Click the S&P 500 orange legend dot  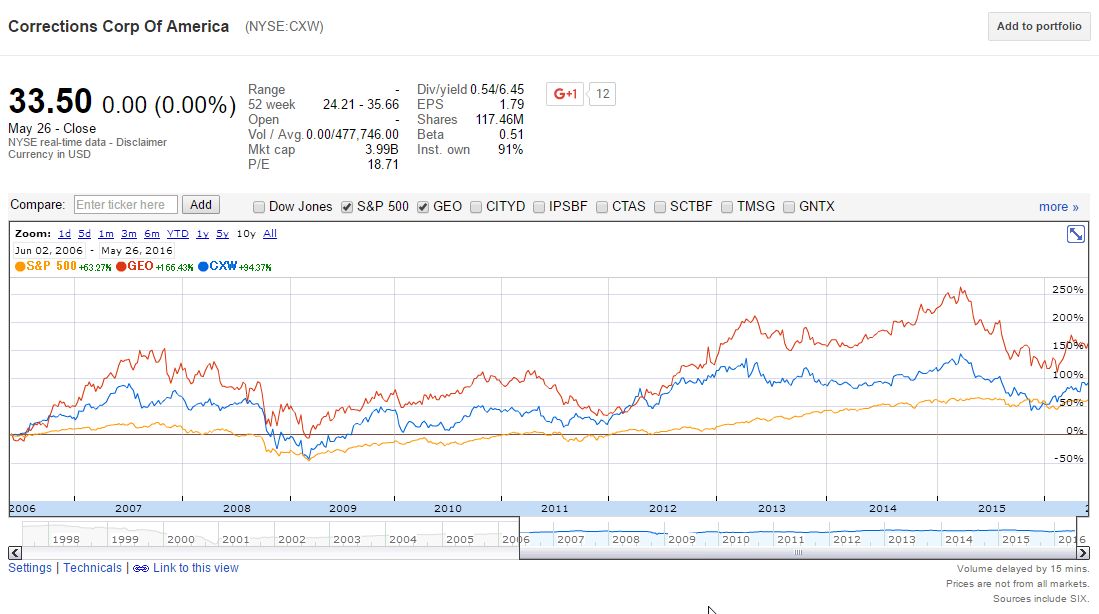coord(20,266)
